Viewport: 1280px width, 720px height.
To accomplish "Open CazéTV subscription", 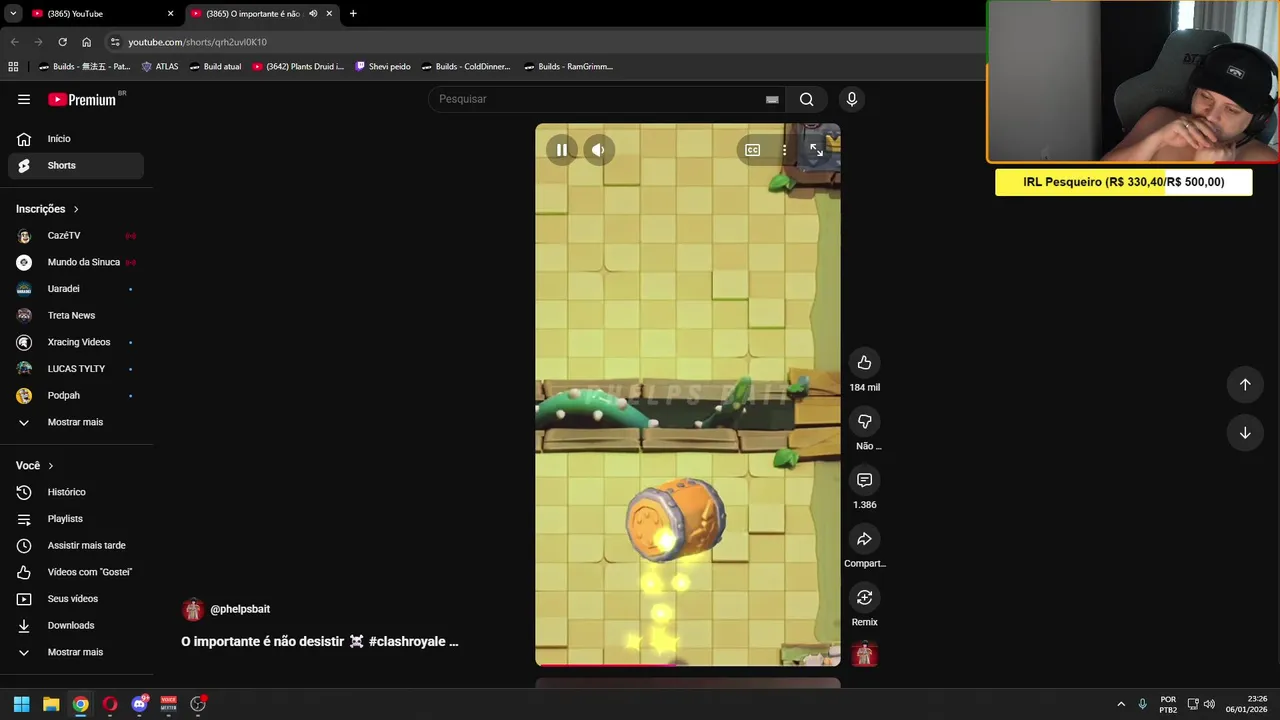I will 76,236.
